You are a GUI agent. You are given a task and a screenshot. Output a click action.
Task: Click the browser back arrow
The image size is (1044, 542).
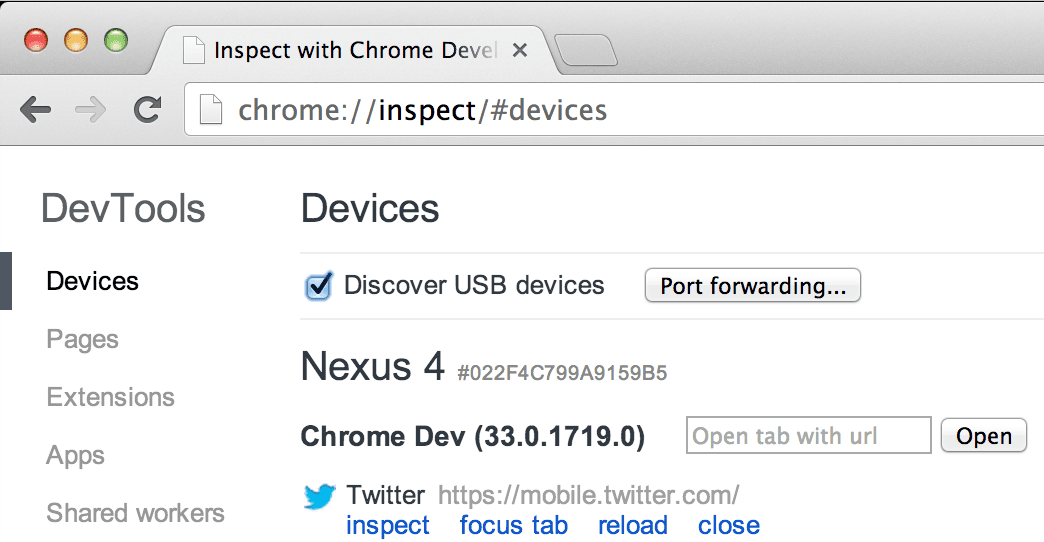(x=35, y=110)
